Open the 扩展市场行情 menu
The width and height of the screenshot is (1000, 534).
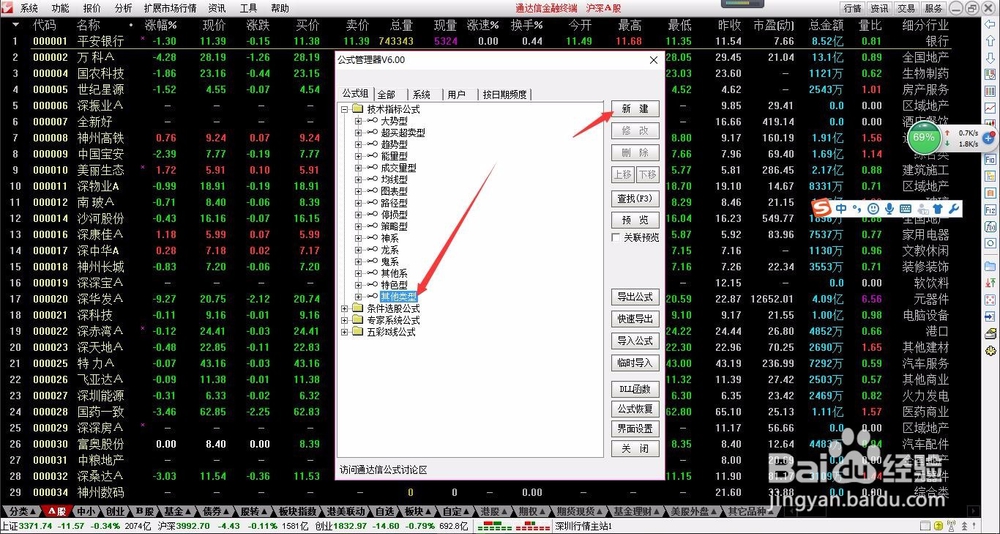click(170, 8)
